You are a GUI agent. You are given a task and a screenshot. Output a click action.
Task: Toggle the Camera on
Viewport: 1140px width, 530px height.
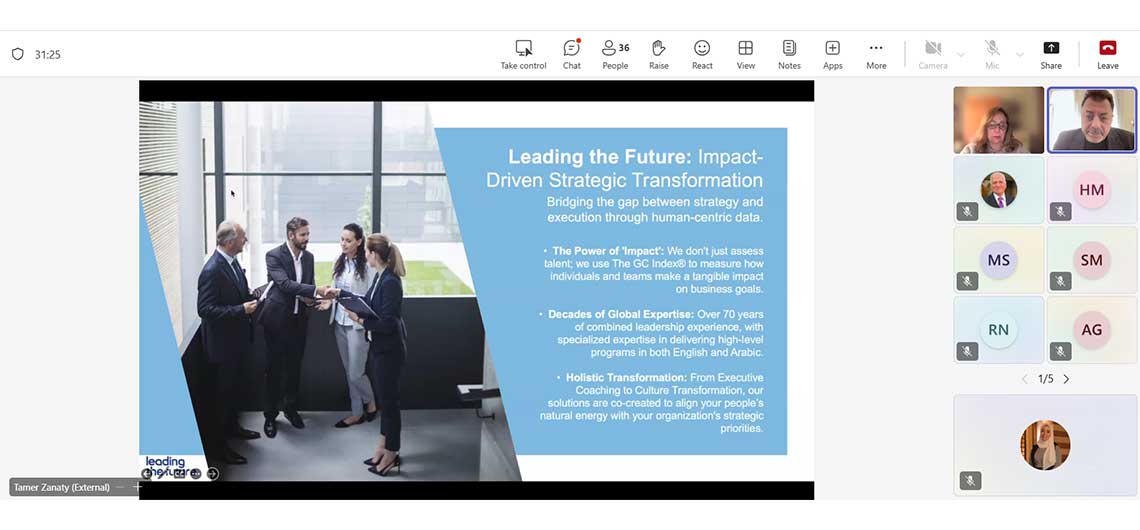point(932,54)
